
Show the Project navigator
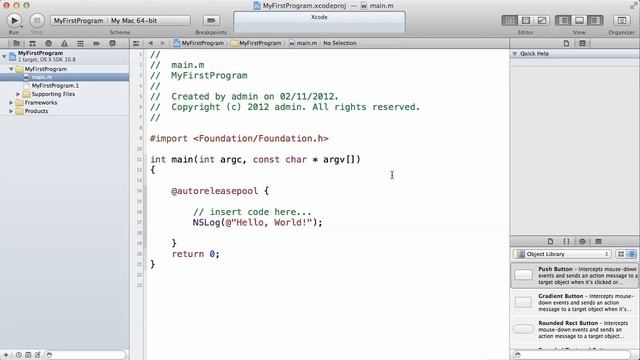click(x=16, y=43)
